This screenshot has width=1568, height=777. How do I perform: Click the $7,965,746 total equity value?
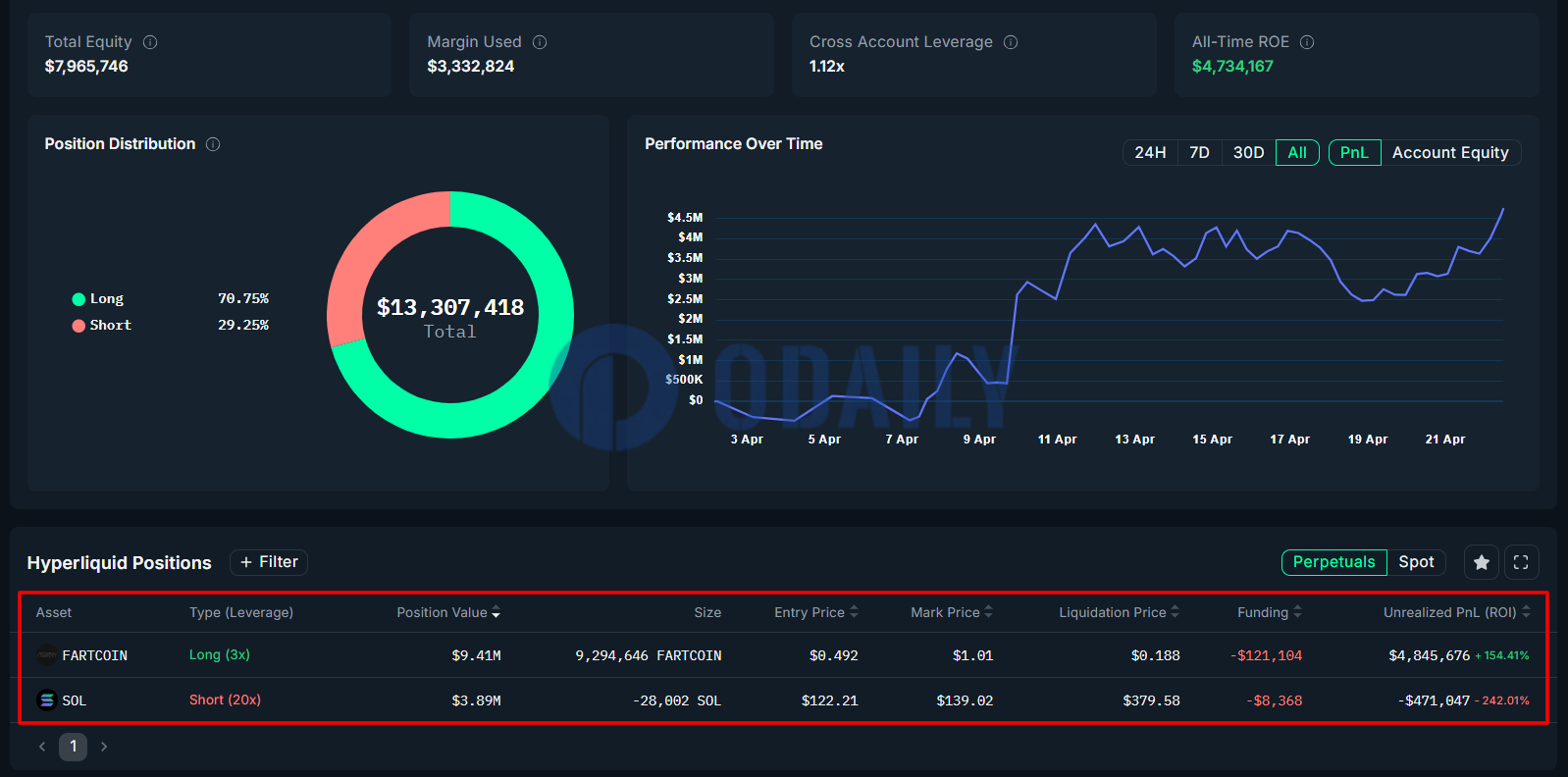tap(86, 67)
